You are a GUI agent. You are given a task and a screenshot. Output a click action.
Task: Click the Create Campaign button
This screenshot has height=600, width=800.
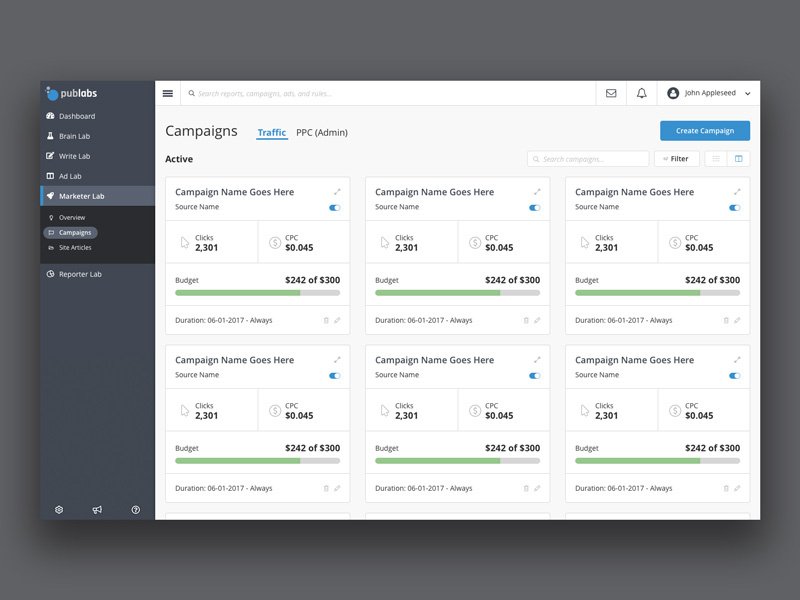(705, 131)
